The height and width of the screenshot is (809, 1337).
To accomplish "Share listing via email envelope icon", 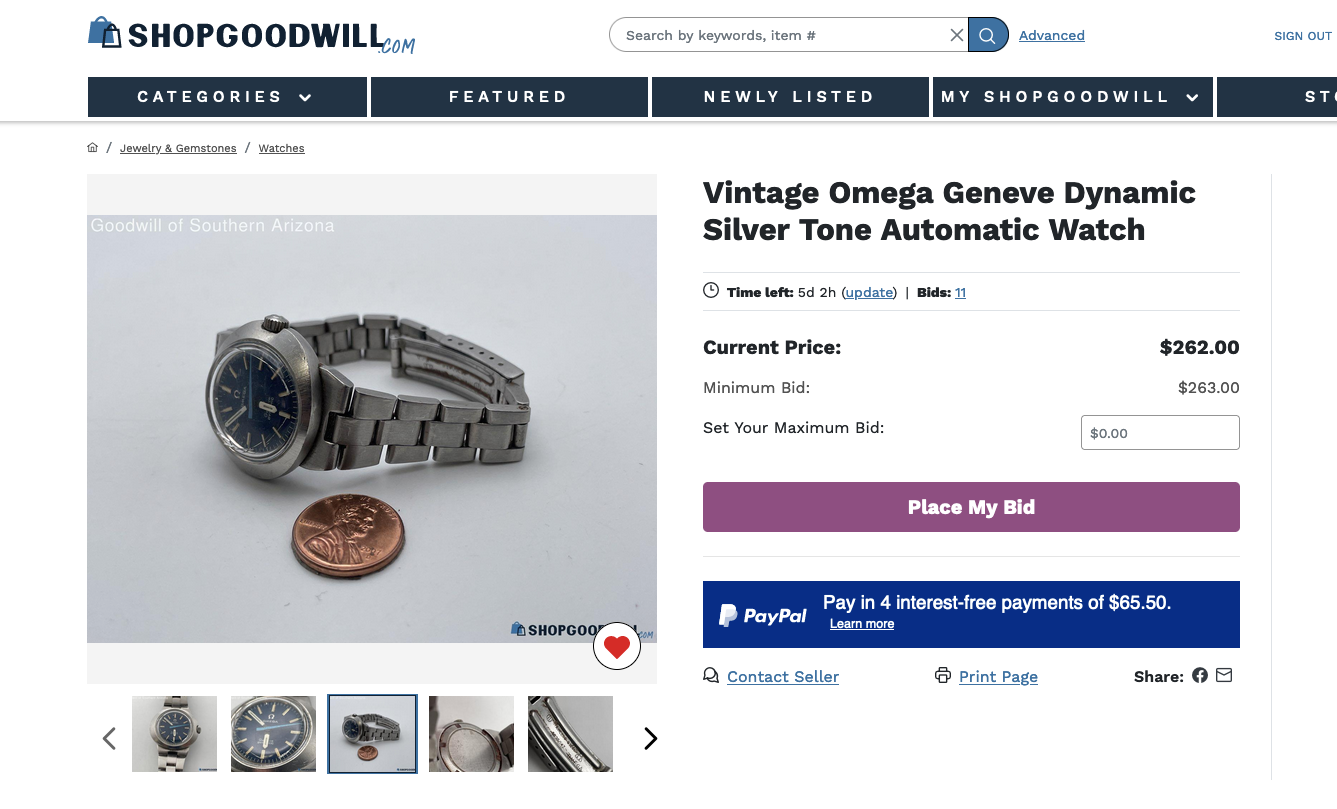I will click(1224, 676).
